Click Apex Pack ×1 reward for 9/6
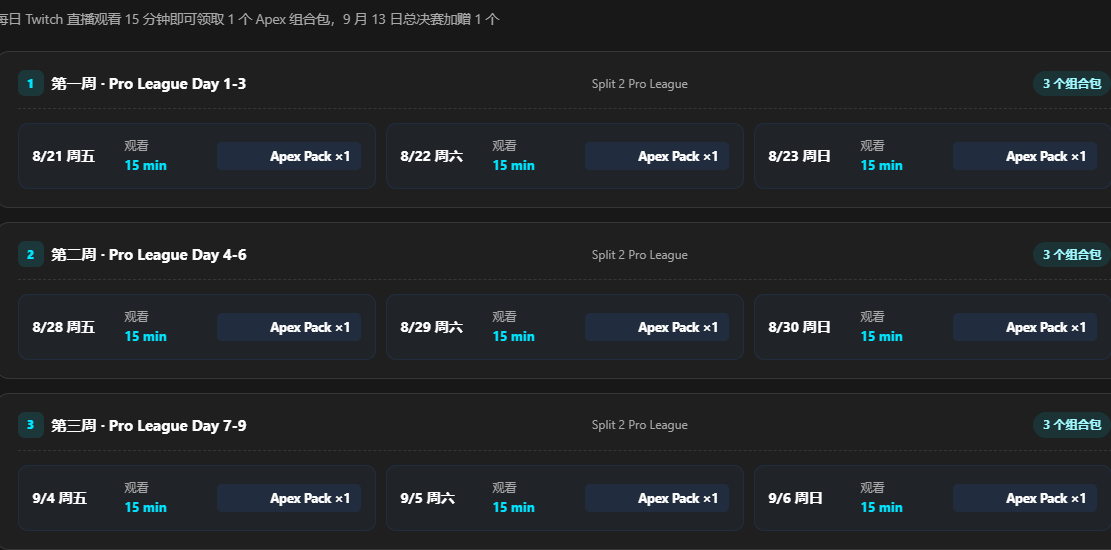Viewport: 1111px width, 550px height. click(x=1025, y=498)
